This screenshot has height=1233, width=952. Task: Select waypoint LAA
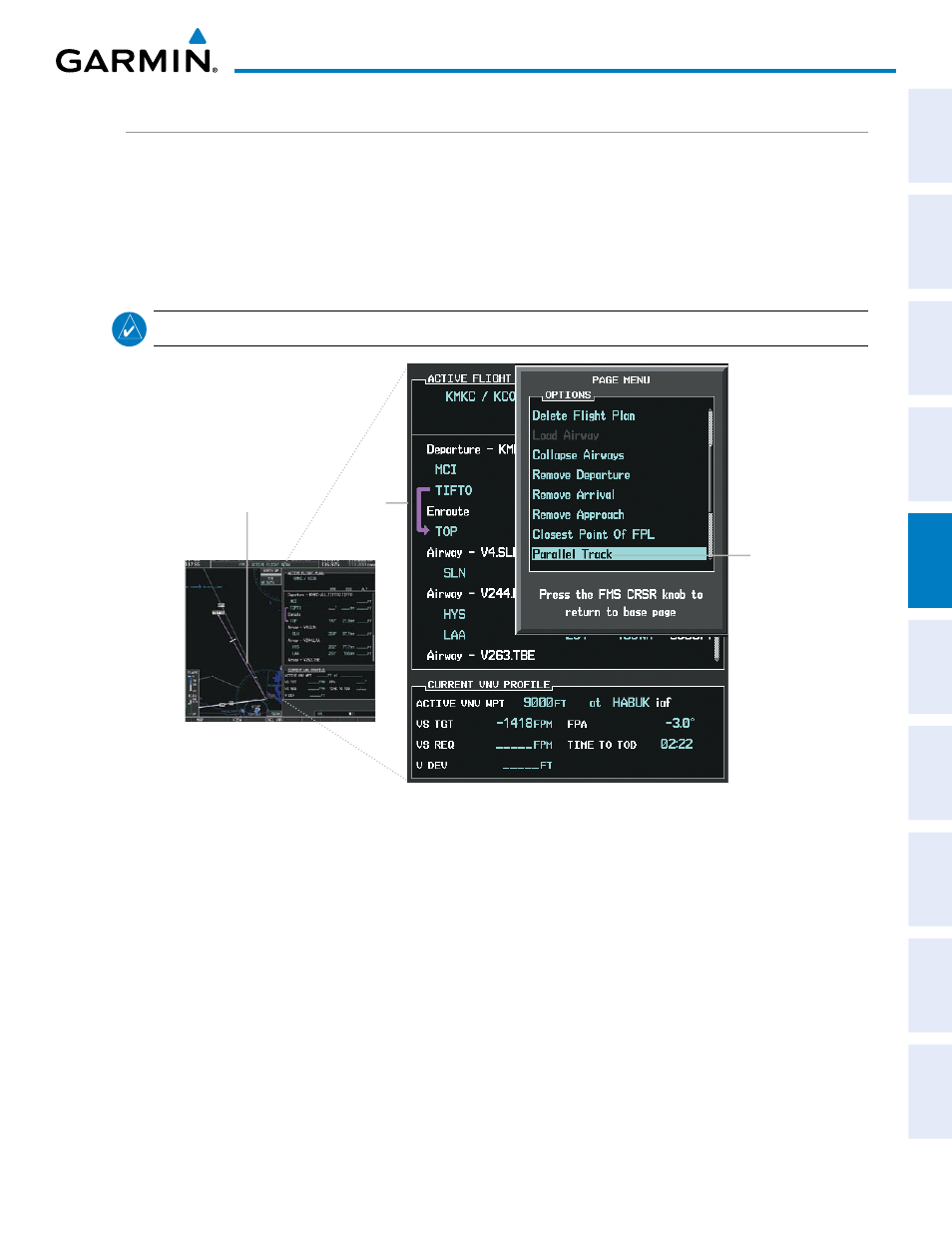tap(454, 635)
